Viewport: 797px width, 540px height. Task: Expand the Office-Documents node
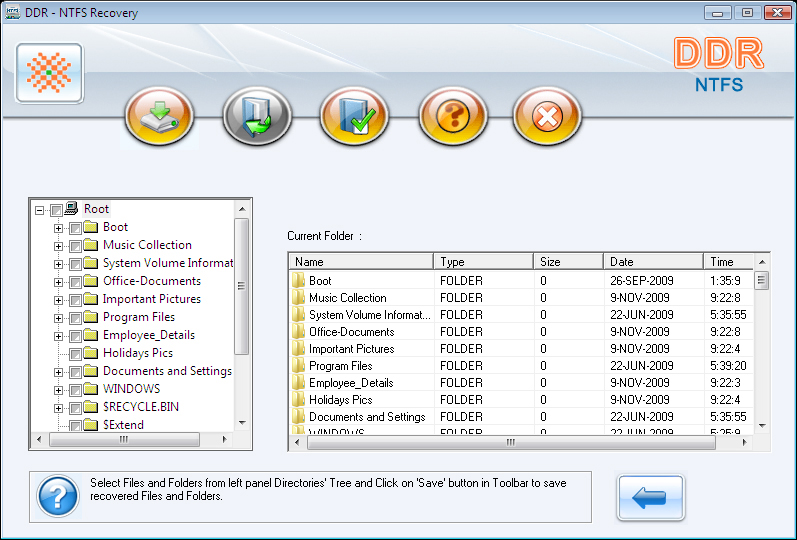(58, 282)
